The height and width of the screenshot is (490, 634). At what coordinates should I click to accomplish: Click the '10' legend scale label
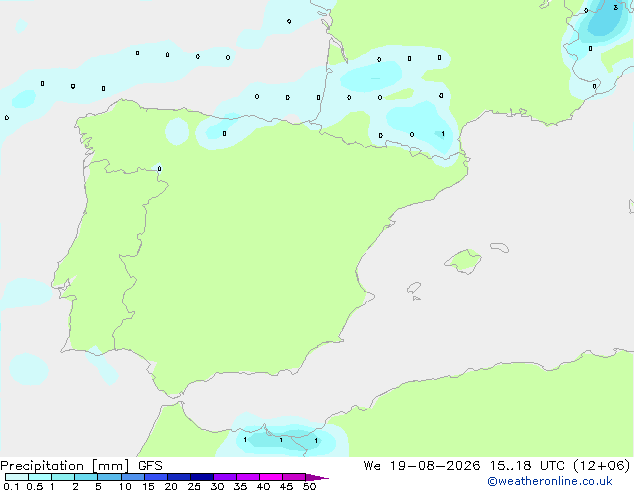click(x=125, y=486)
